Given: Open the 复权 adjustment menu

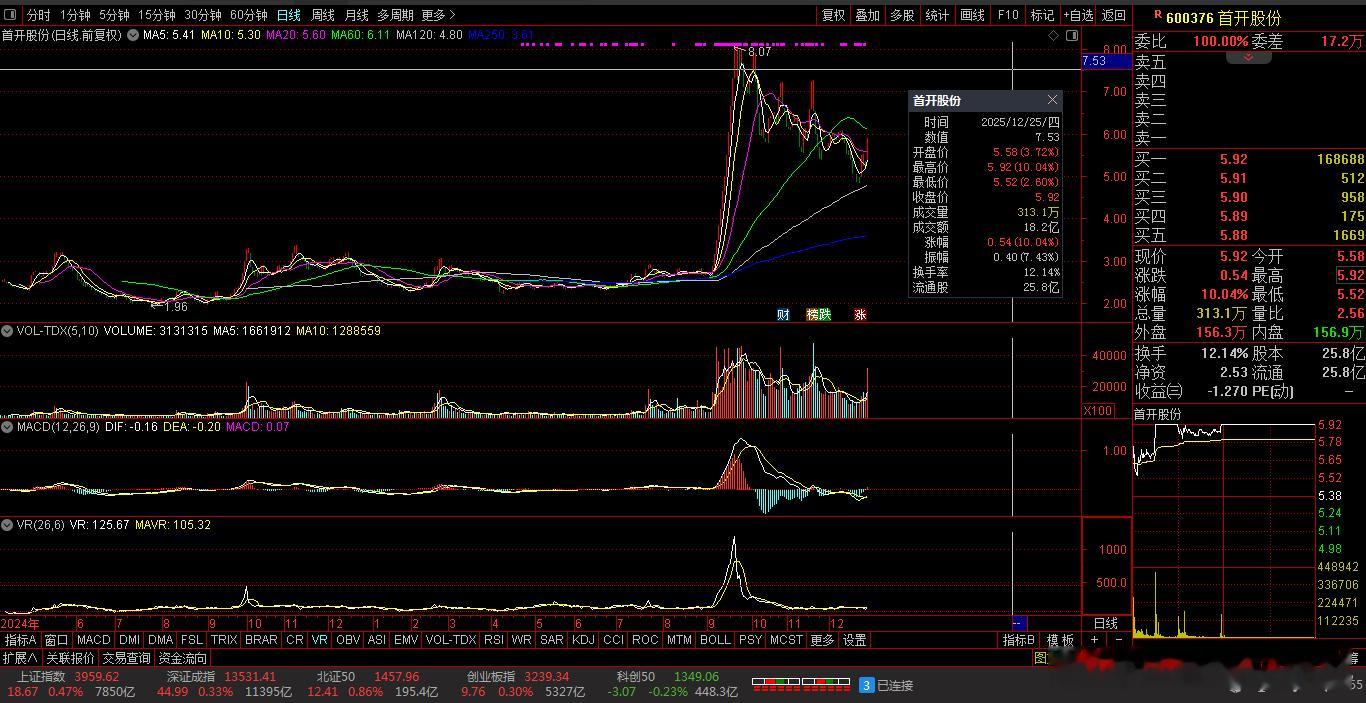Looking at the screenshot, I should pos(833,15).
